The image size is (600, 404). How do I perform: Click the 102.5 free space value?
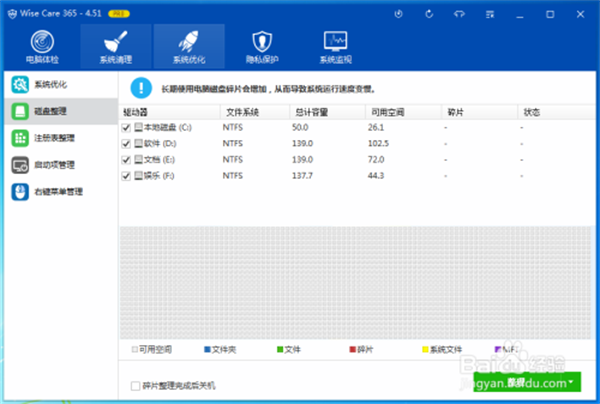click(378, 143)
